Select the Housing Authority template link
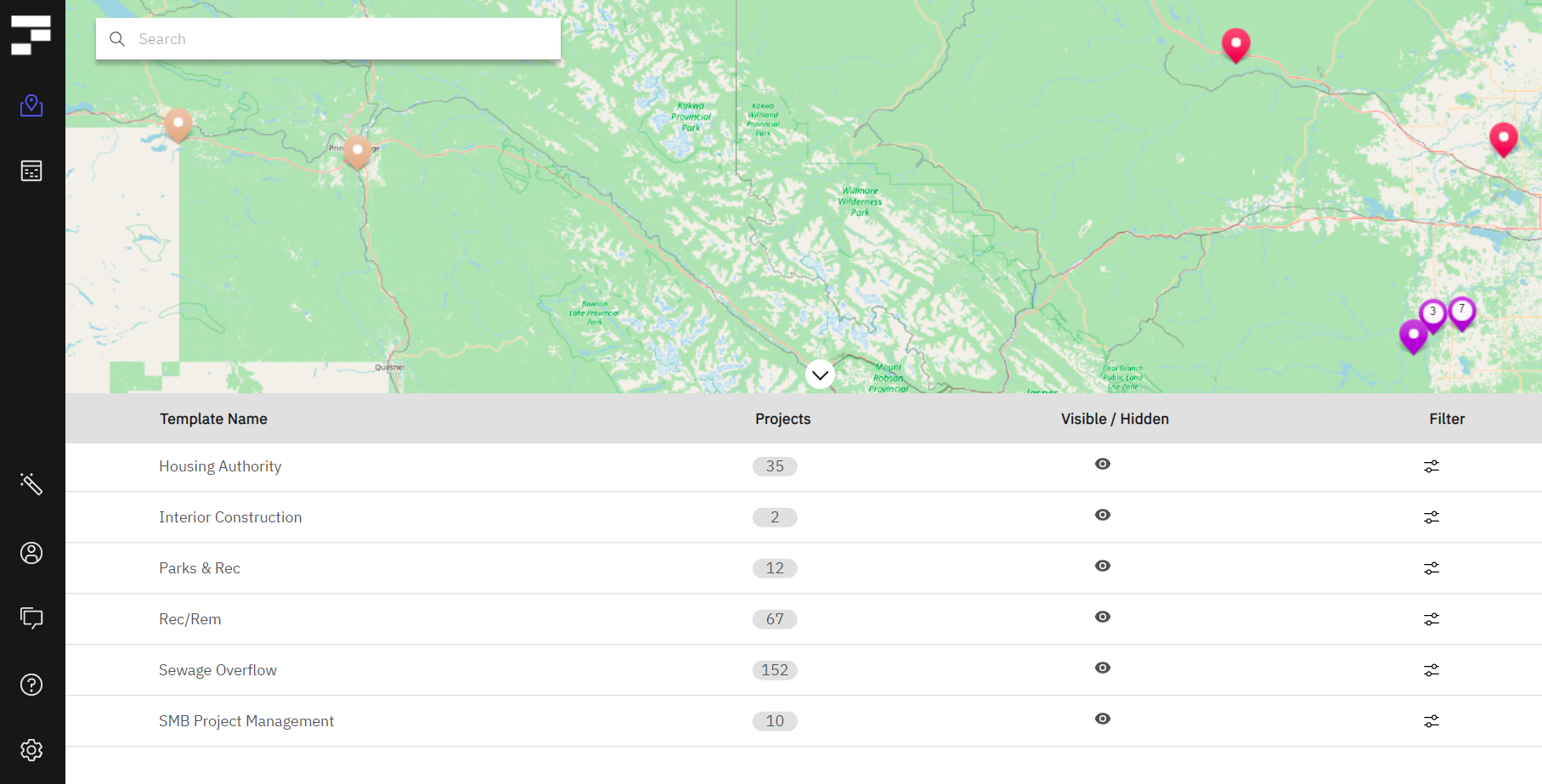Viewport: 1542px width, 784px height. tap(220, 465)
